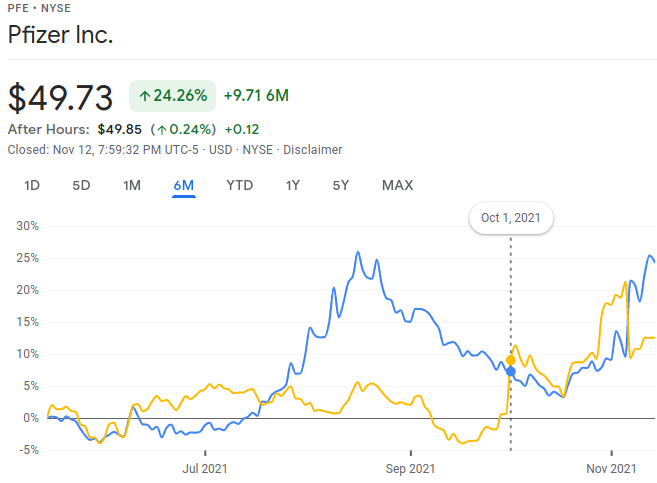
Task: Click the Pfizer Inc. company title
Action: click(x=60, y=36)
